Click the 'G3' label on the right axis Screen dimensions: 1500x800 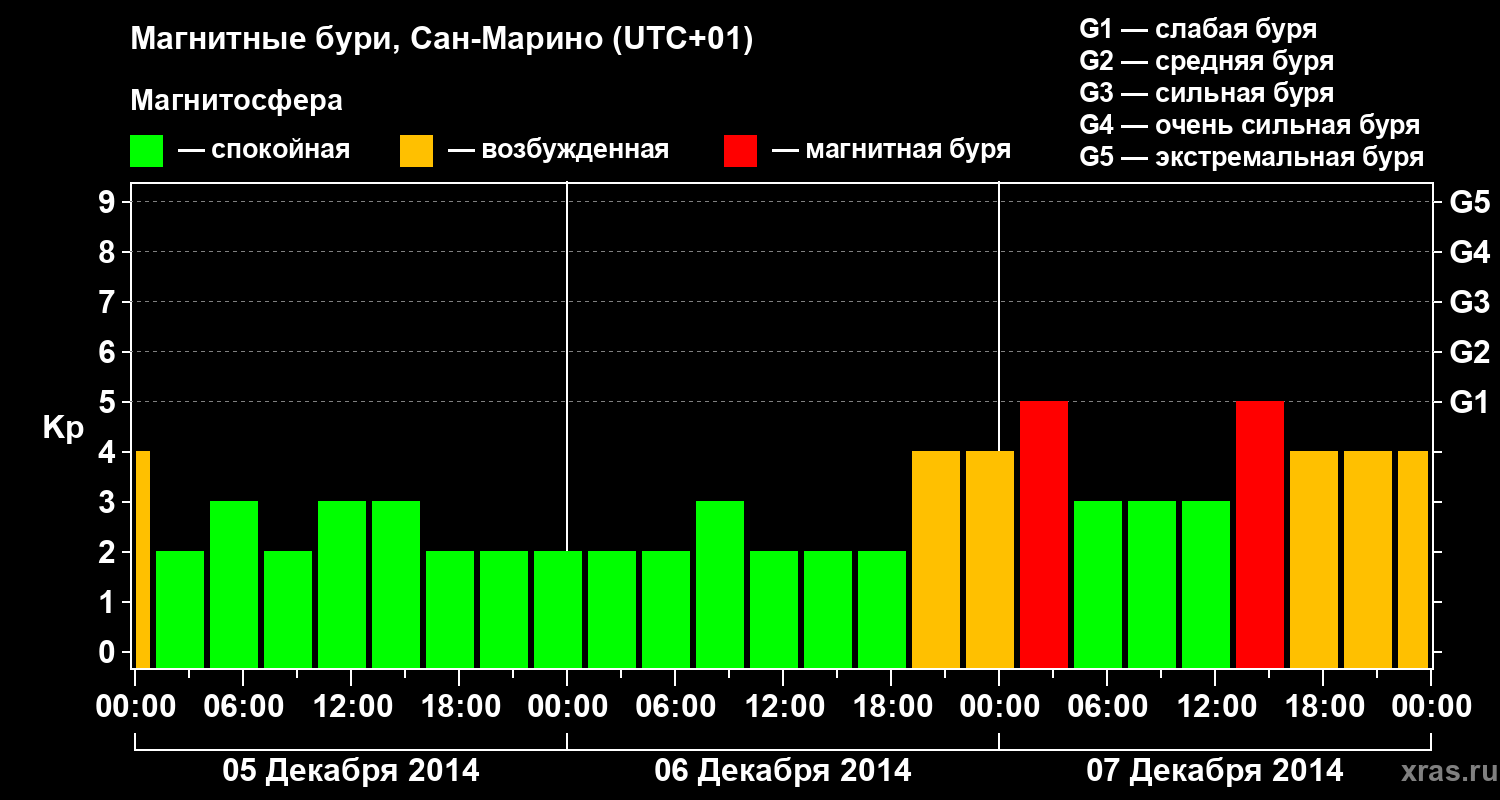[x=1469, y=302]
